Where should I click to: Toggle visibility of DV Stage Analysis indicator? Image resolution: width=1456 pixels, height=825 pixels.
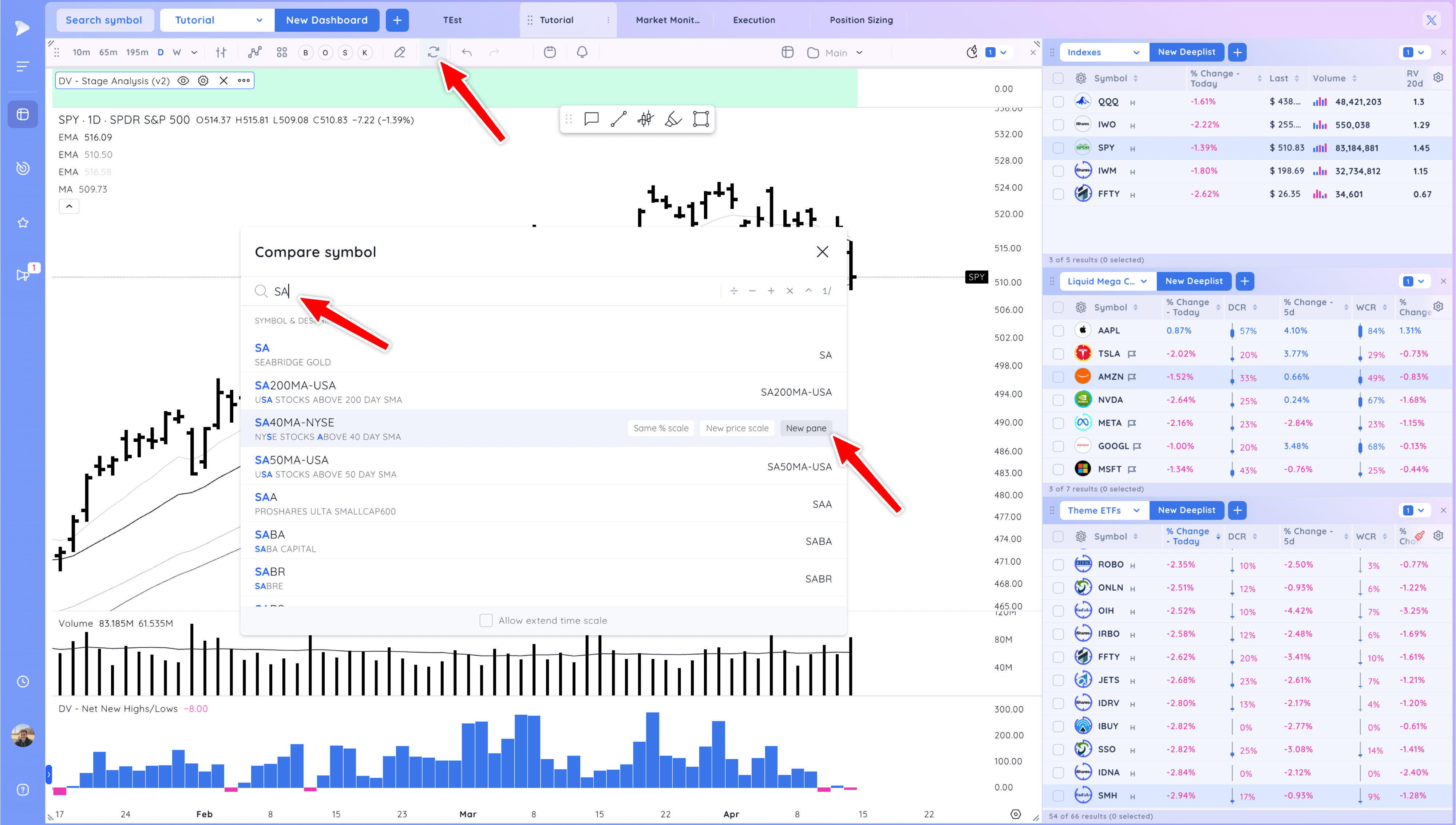pyautogui.click(x=183, y=80)
